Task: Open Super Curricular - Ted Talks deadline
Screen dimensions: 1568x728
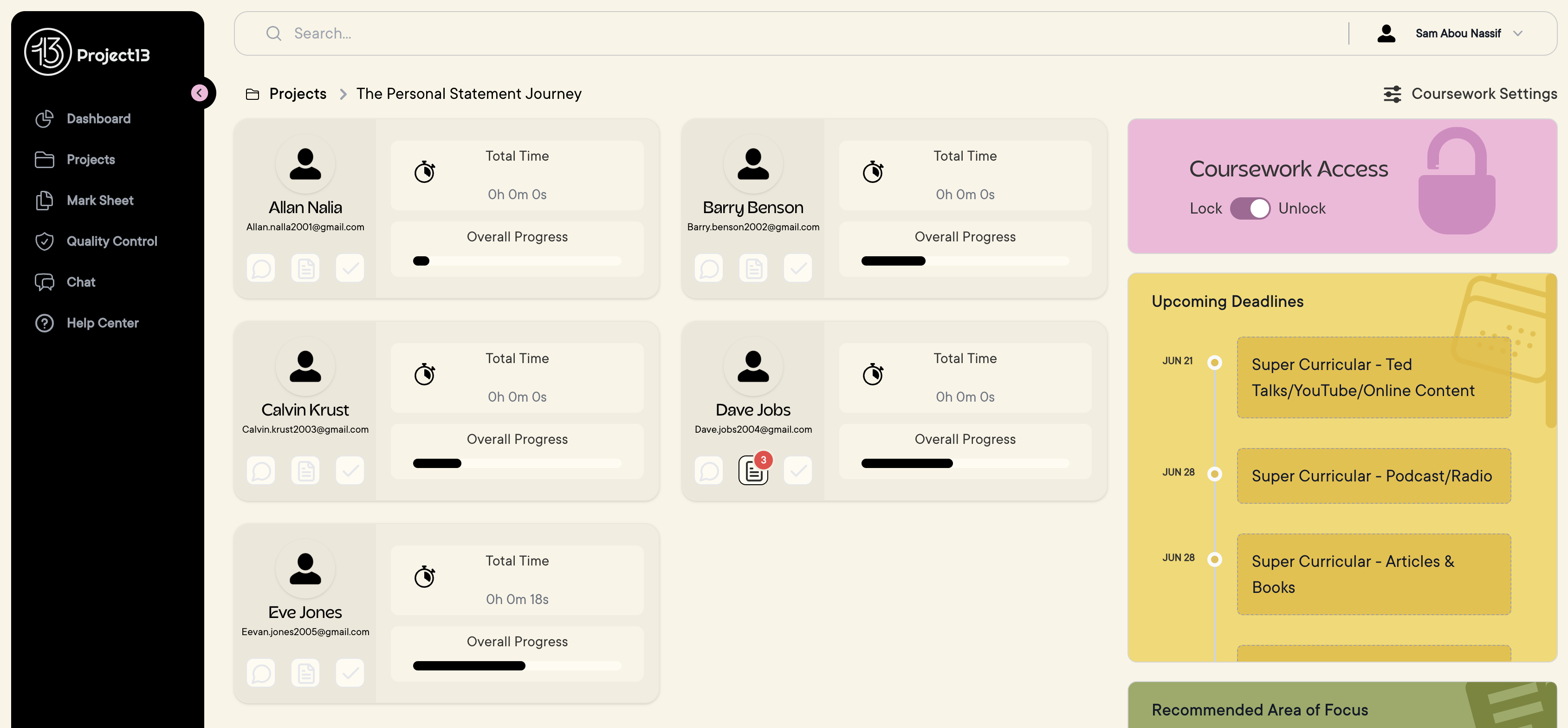Action: coord(1373,377)
